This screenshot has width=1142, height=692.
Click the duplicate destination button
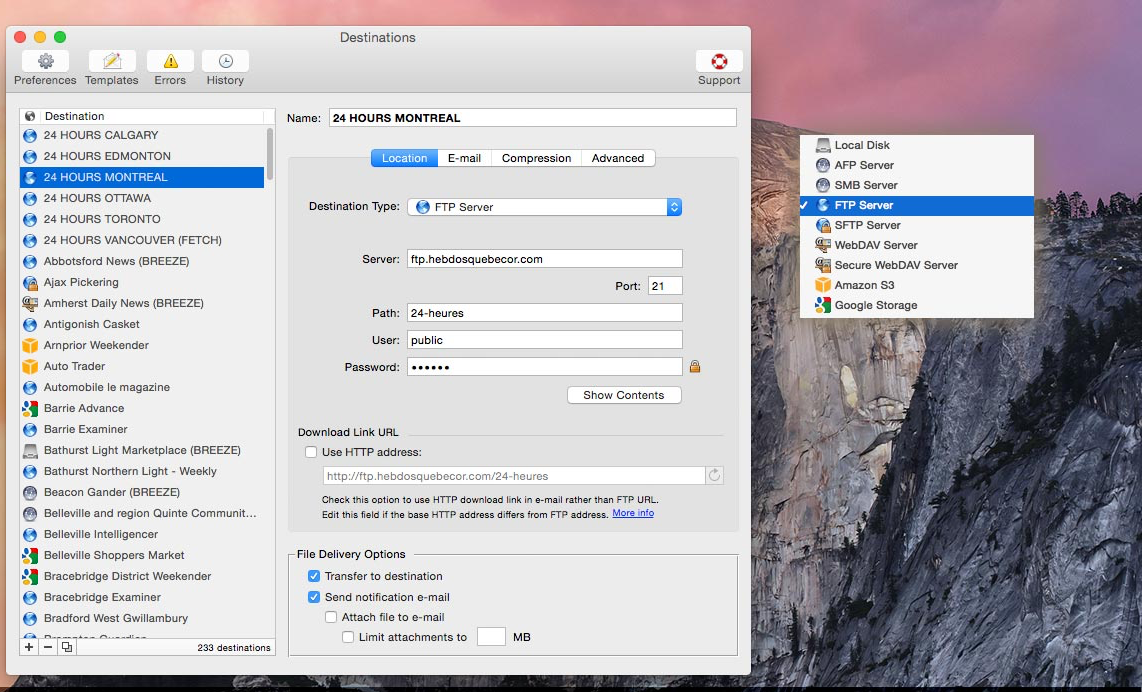66,647
